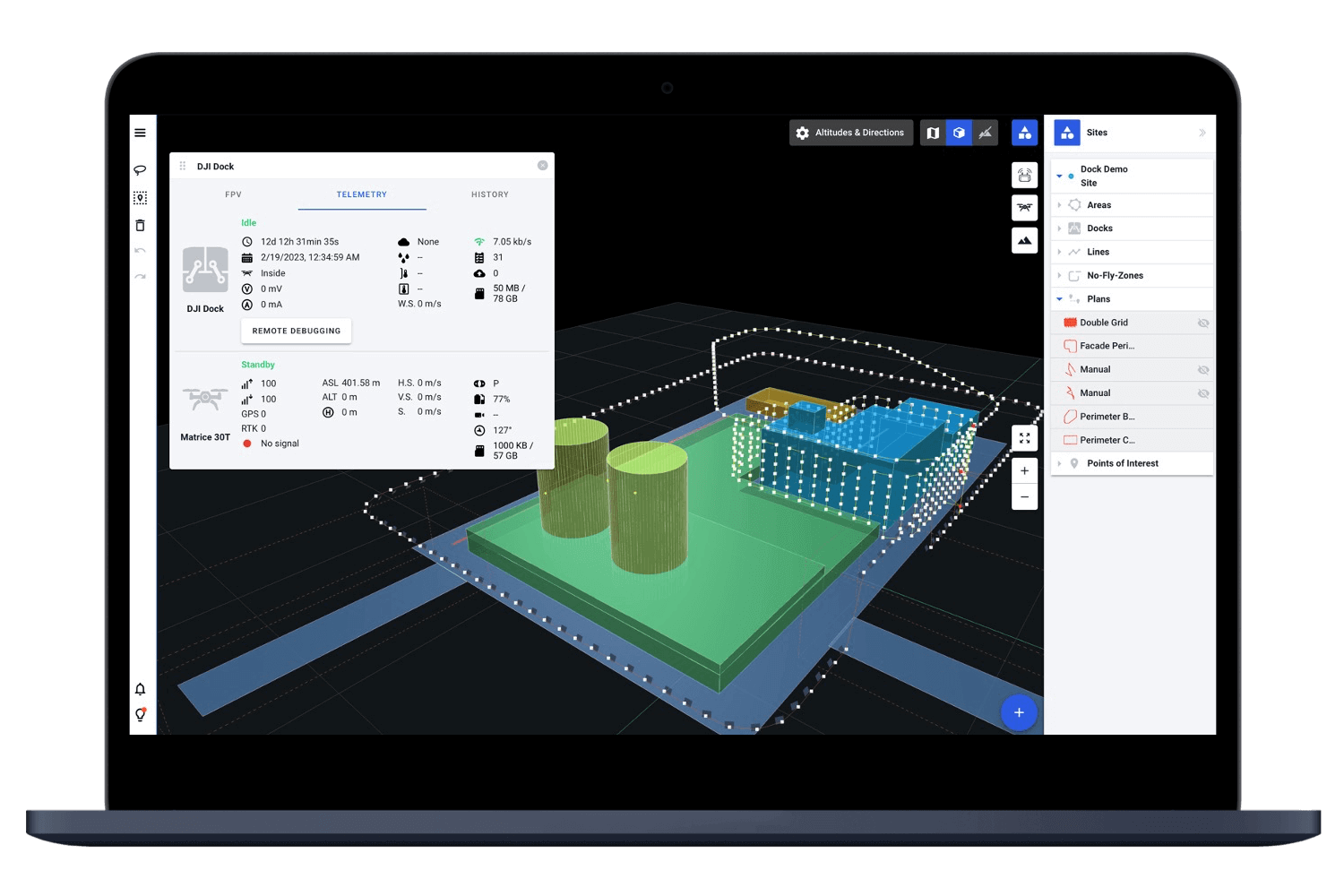Viewport: 1344px width, 896px height.
Task: Switch to the FPV tab
Action: click(233, 194)
